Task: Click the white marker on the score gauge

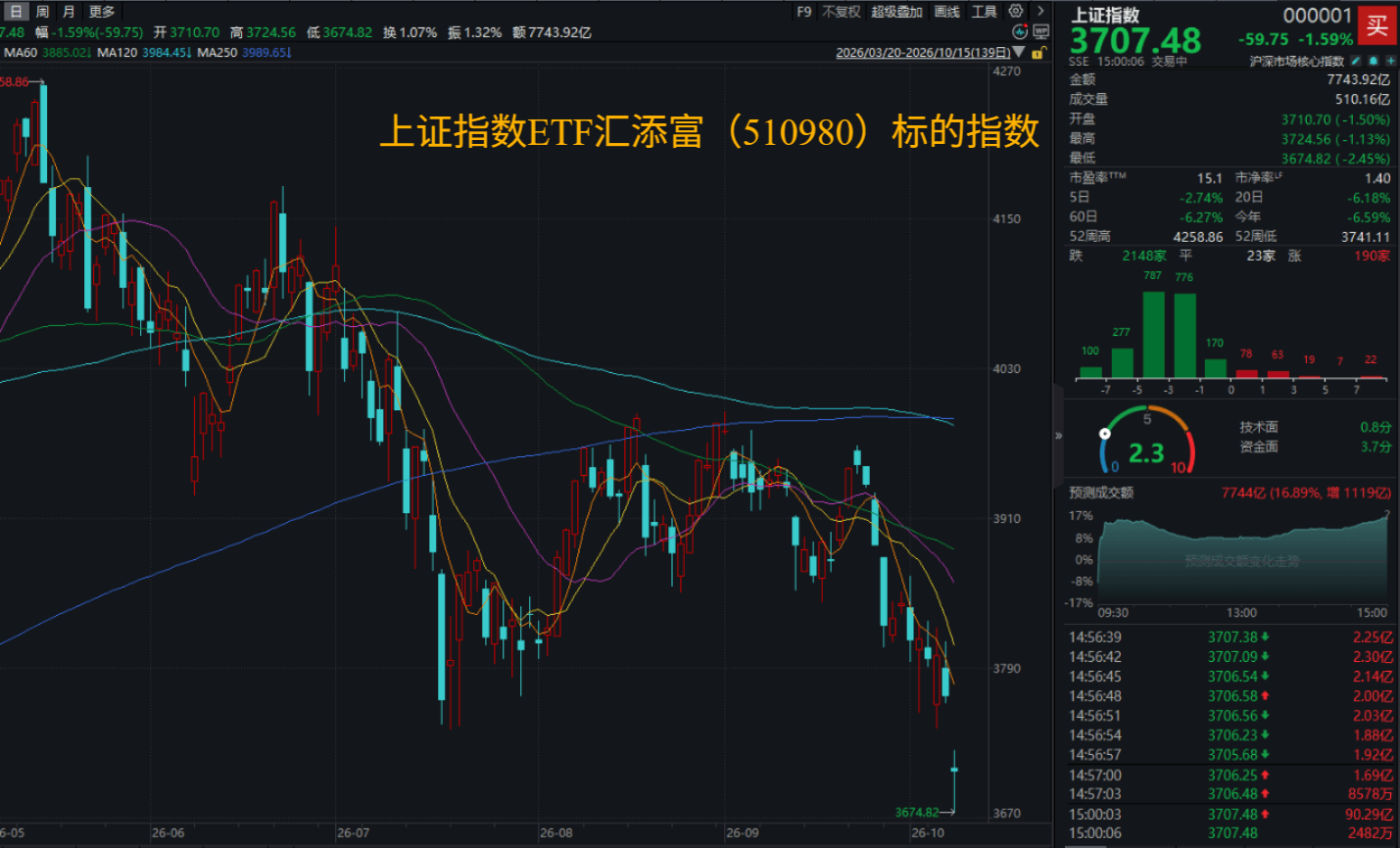Action: 1105,433
